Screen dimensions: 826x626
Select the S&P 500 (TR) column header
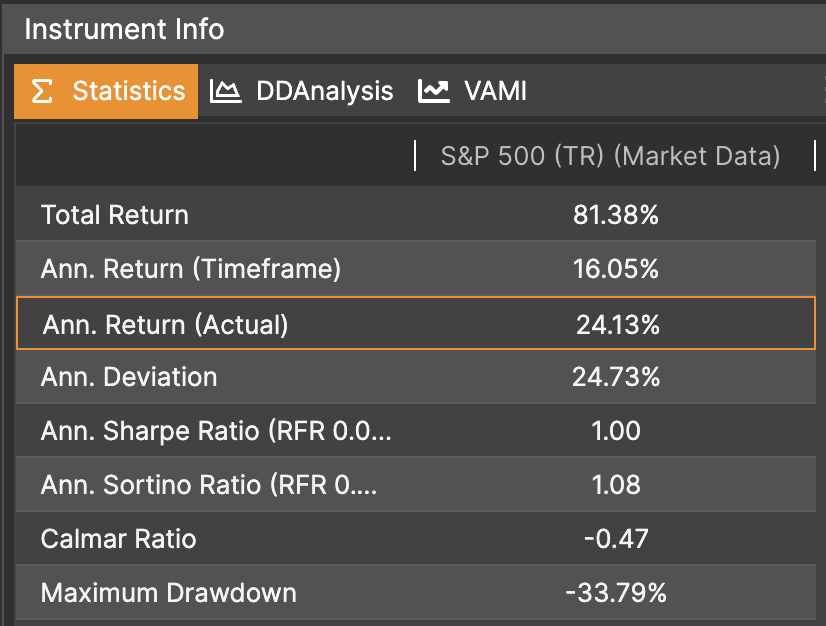(x=610, y=156)
